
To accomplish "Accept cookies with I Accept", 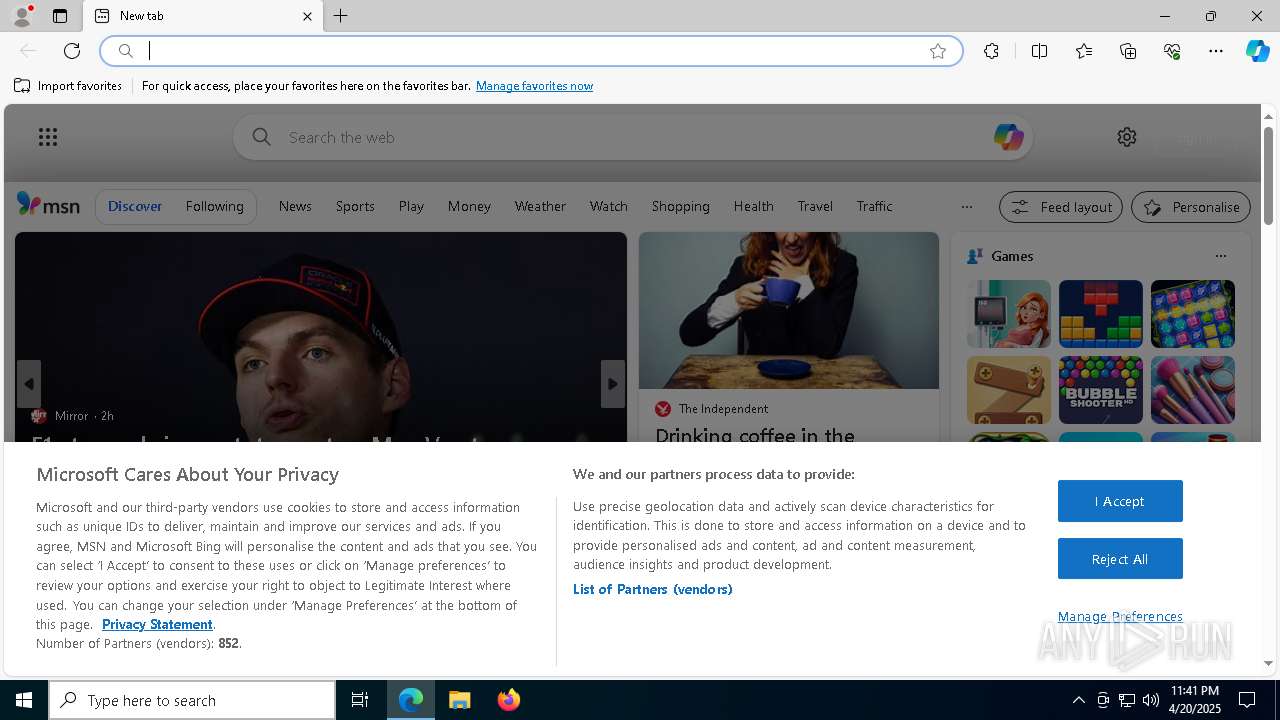I will point(1120,501).
